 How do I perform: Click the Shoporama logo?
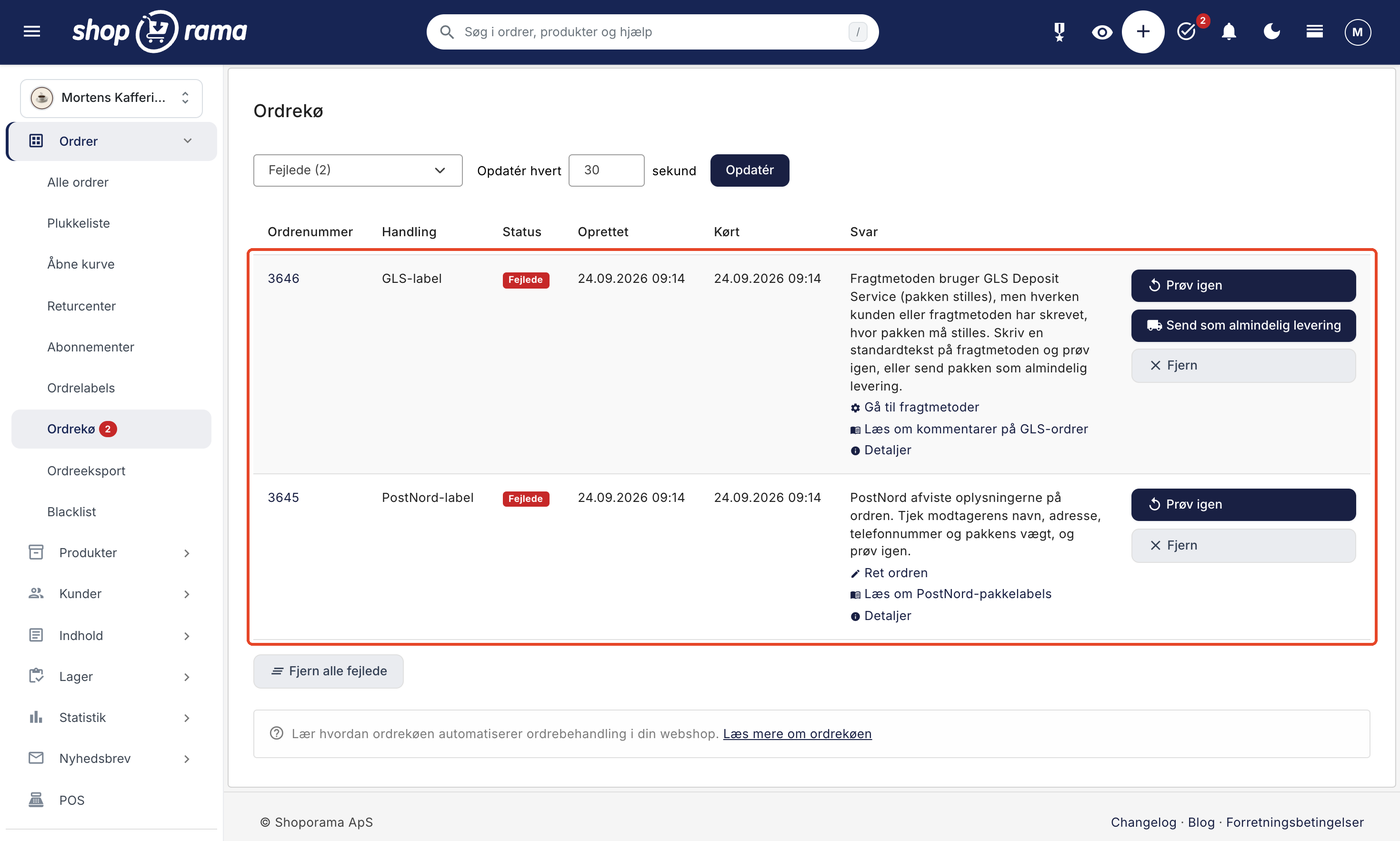(160, 31)
